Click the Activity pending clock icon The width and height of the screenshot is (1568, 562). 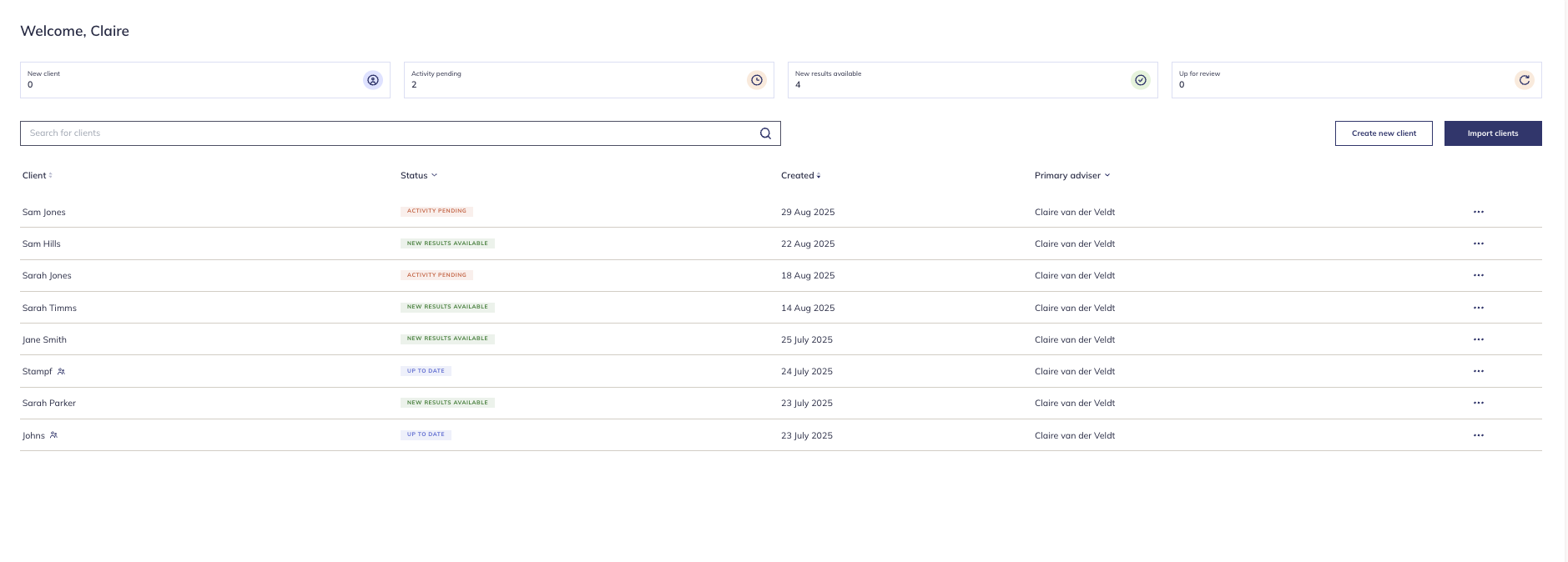click(757, 80)
